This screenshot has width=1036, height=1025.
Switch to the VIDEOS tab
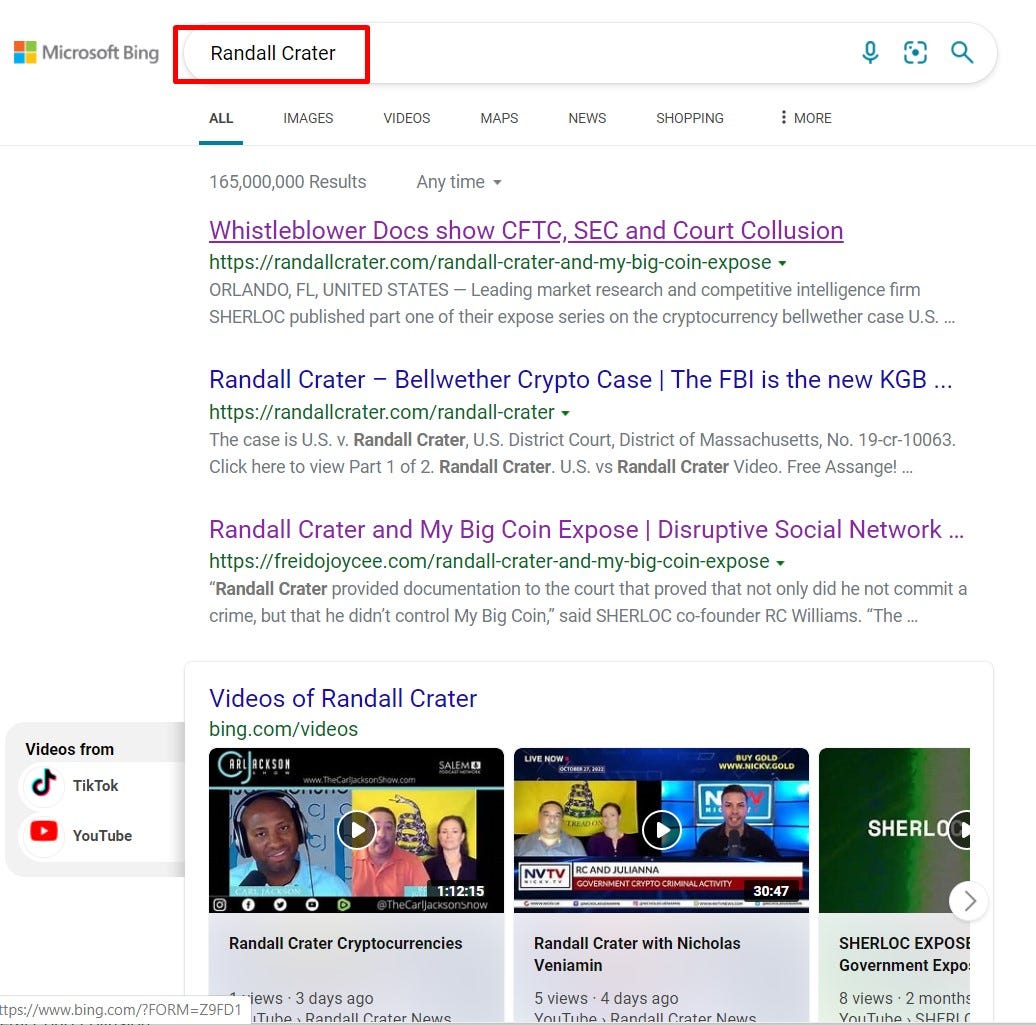point(406,118)
